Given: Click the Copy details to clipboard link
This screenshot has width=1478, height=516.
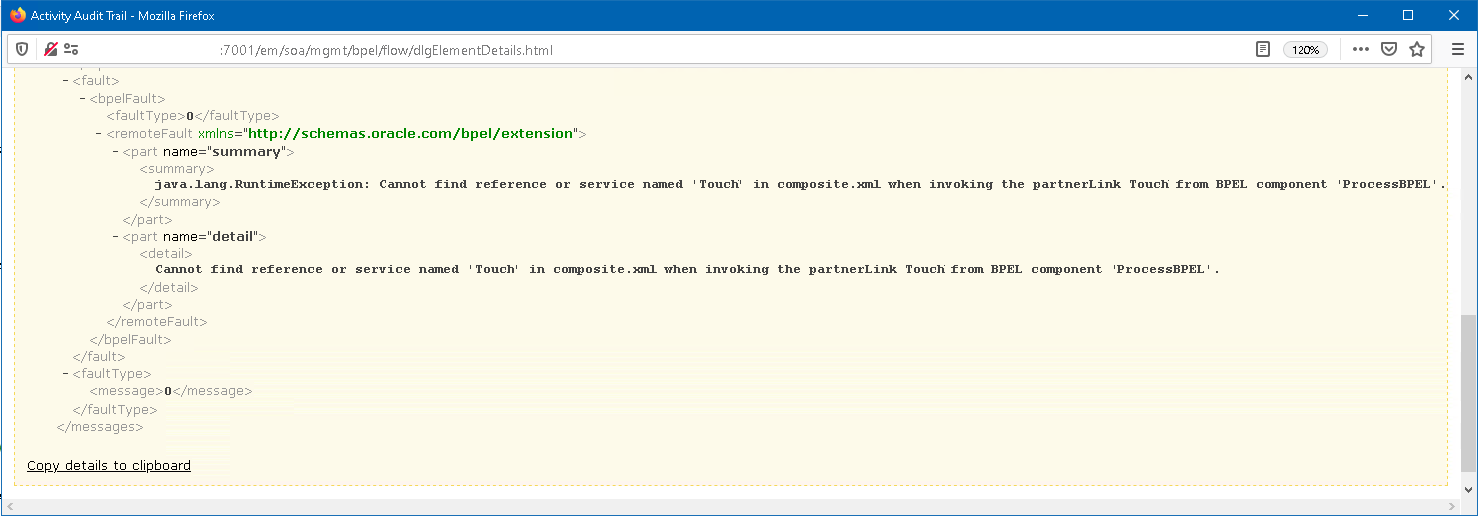Looking at the screenshot, I should click(108, 465).
